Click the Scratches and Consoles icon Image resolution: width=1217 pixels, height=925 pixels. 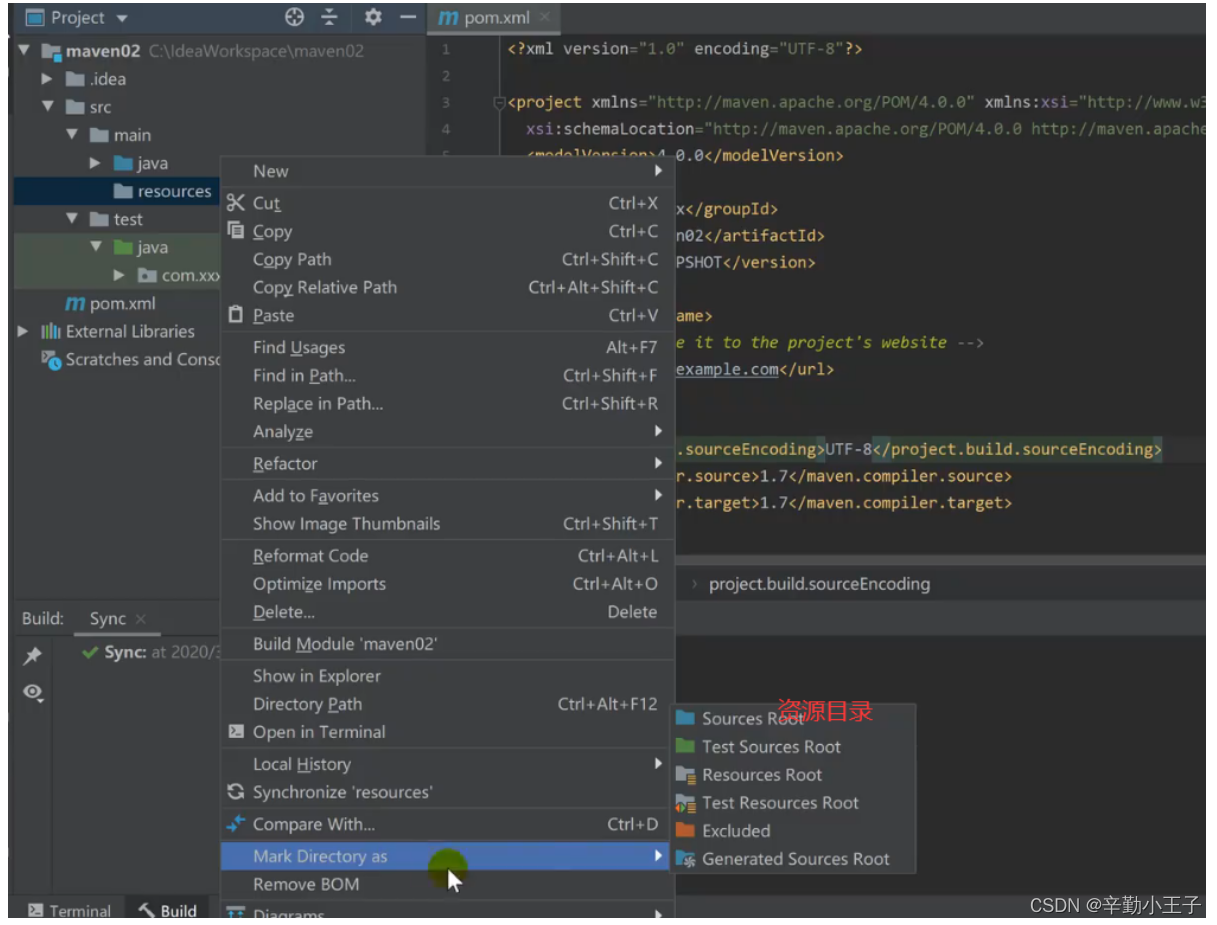click(x=51, y=359)
